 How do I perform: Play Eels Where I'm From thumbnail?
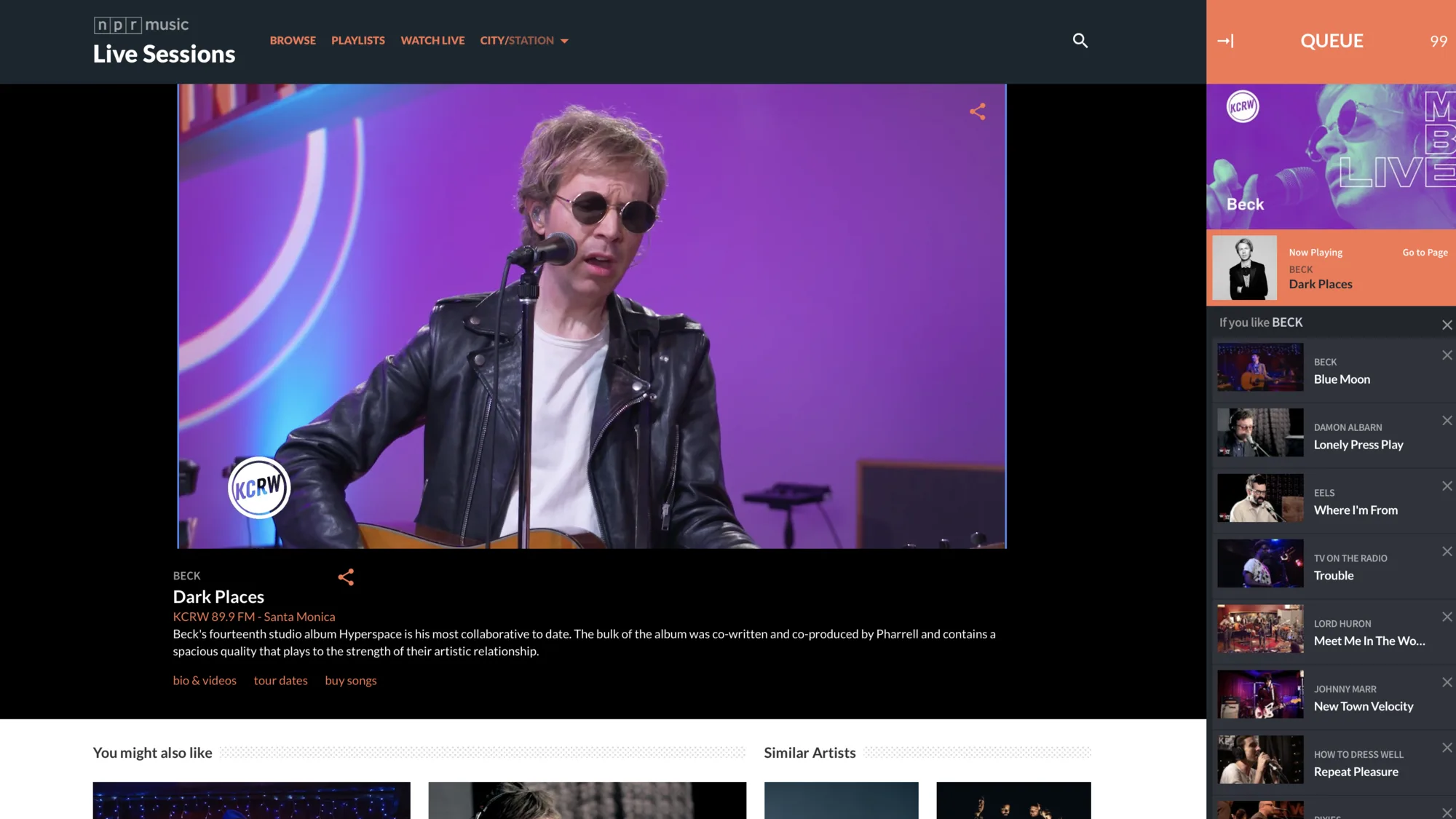pyautogui.click(x=1260, y=498)
